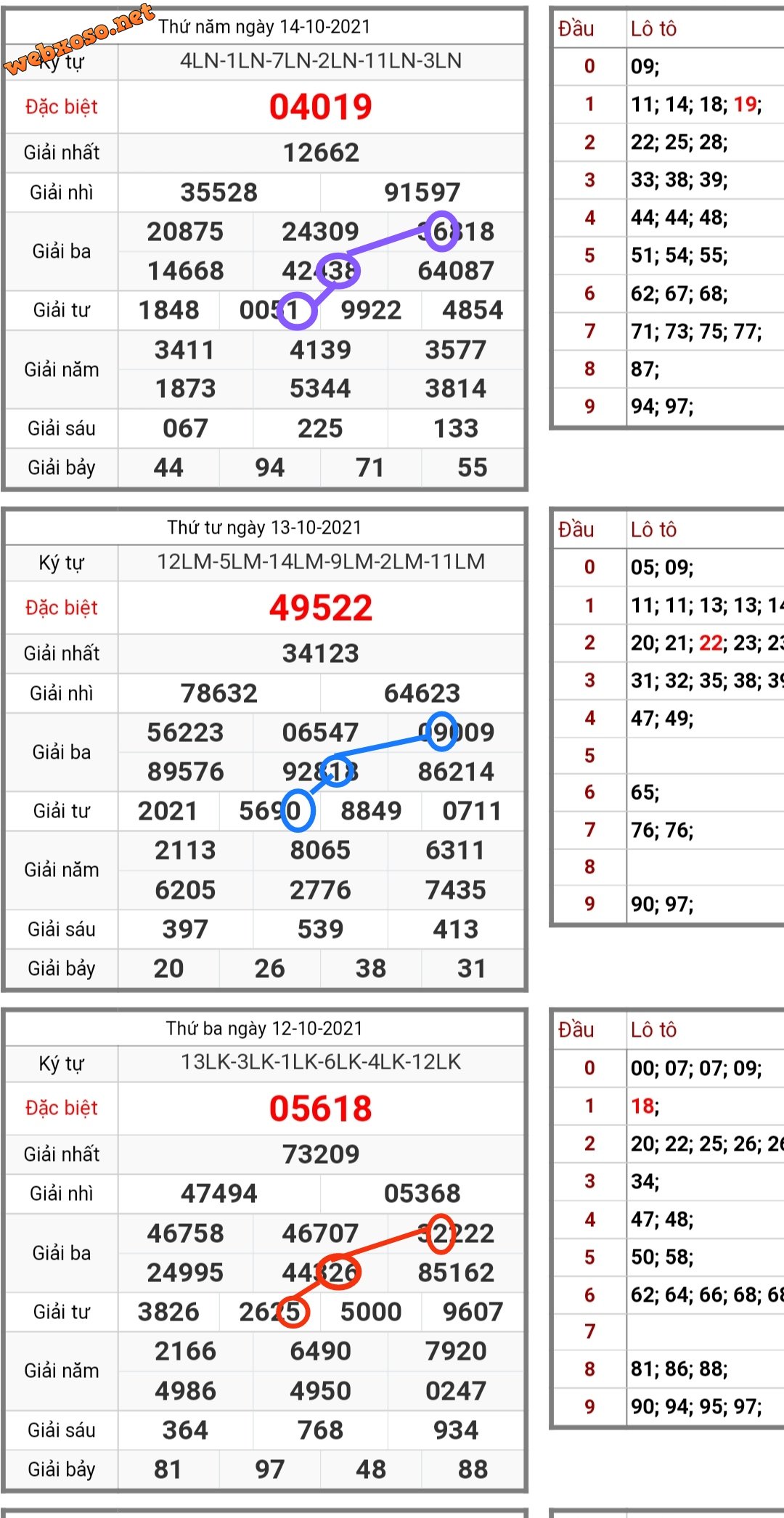The width and height of the screenshot is (784, 1518).
Task: Click the lô tô row "51; 54; 55;"
Action: (679, 256)
